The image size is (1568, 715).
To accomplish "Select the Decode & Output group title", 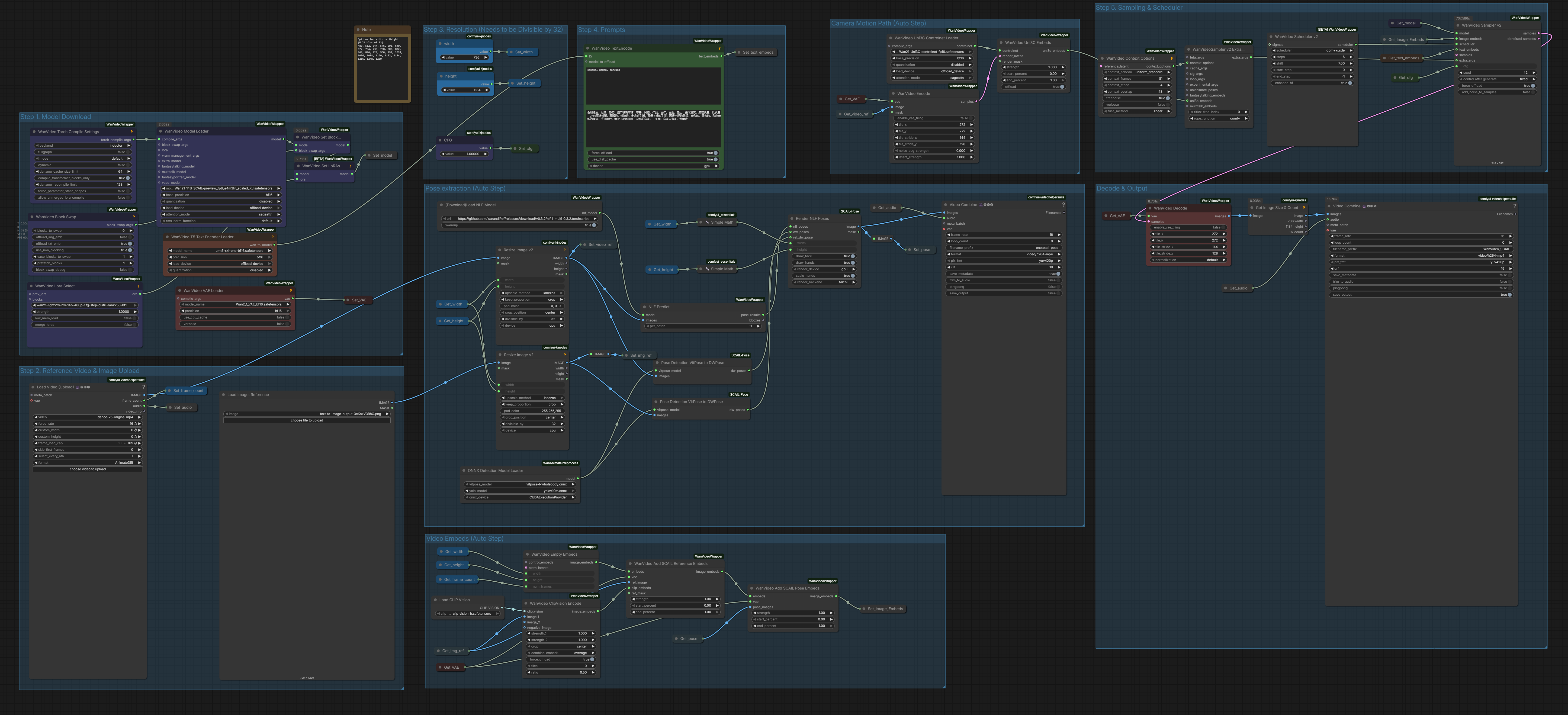I will (x=1122, y=189).
